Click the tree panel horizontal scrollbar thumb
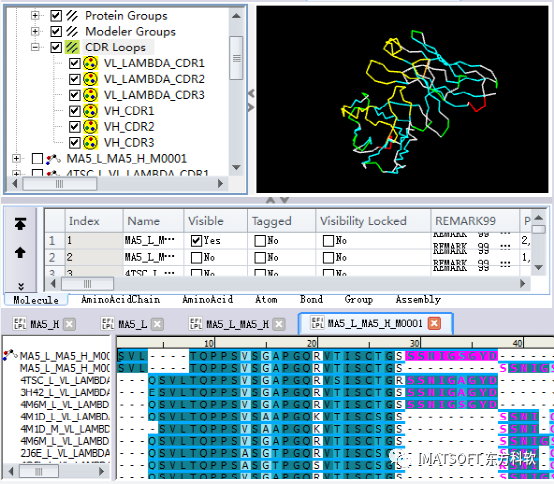554x484 pixels. (x=59, y=184)
